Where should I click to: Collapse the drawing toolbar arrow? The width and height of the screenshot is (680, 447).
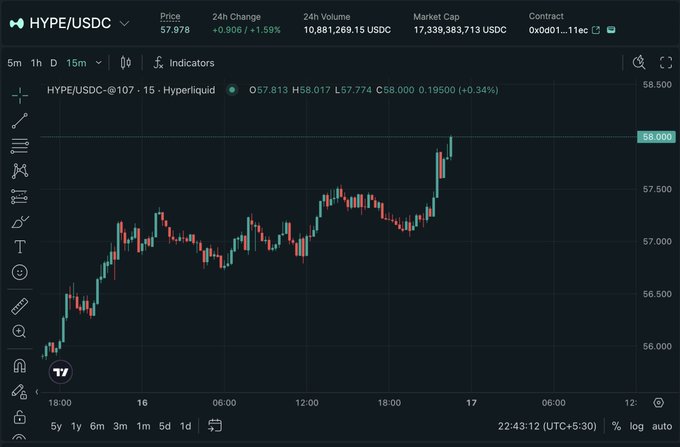tap(37, 392)
